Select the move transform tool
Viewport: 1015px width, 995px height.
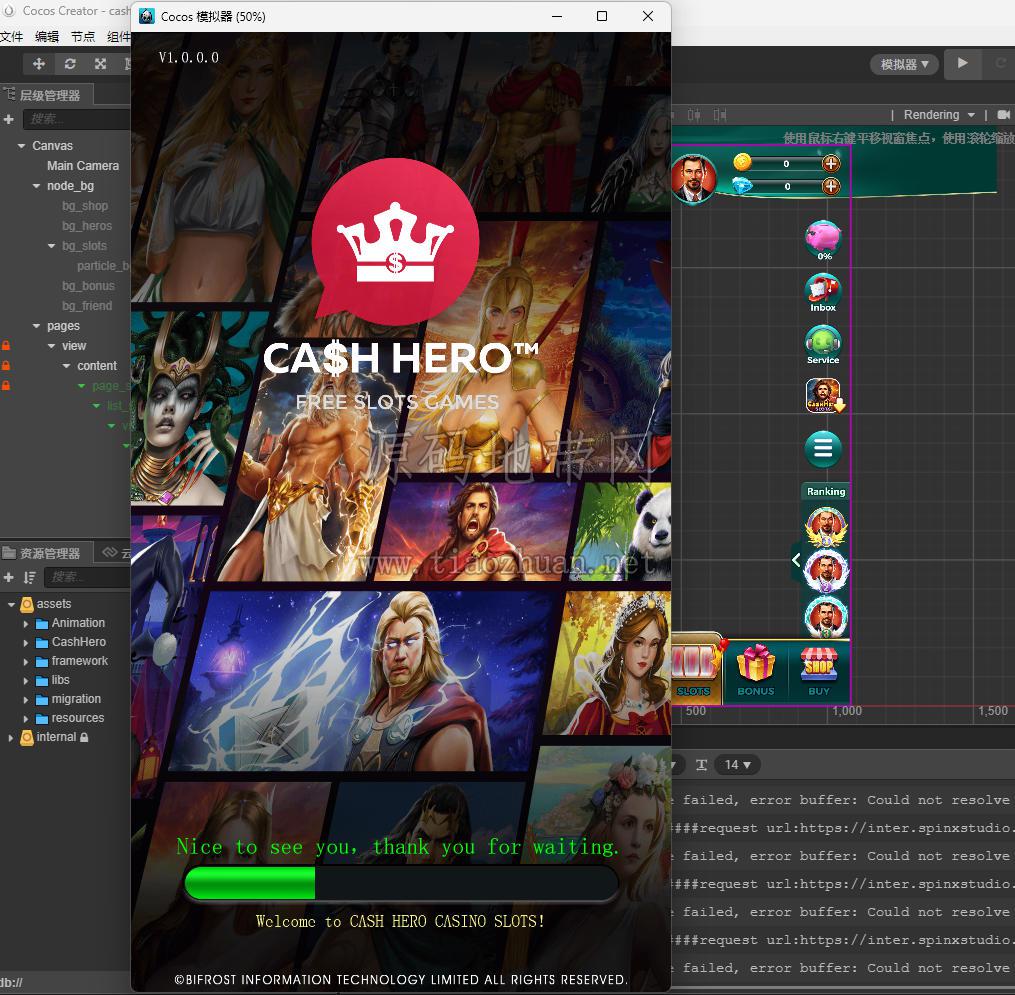(x=39, y=63)
